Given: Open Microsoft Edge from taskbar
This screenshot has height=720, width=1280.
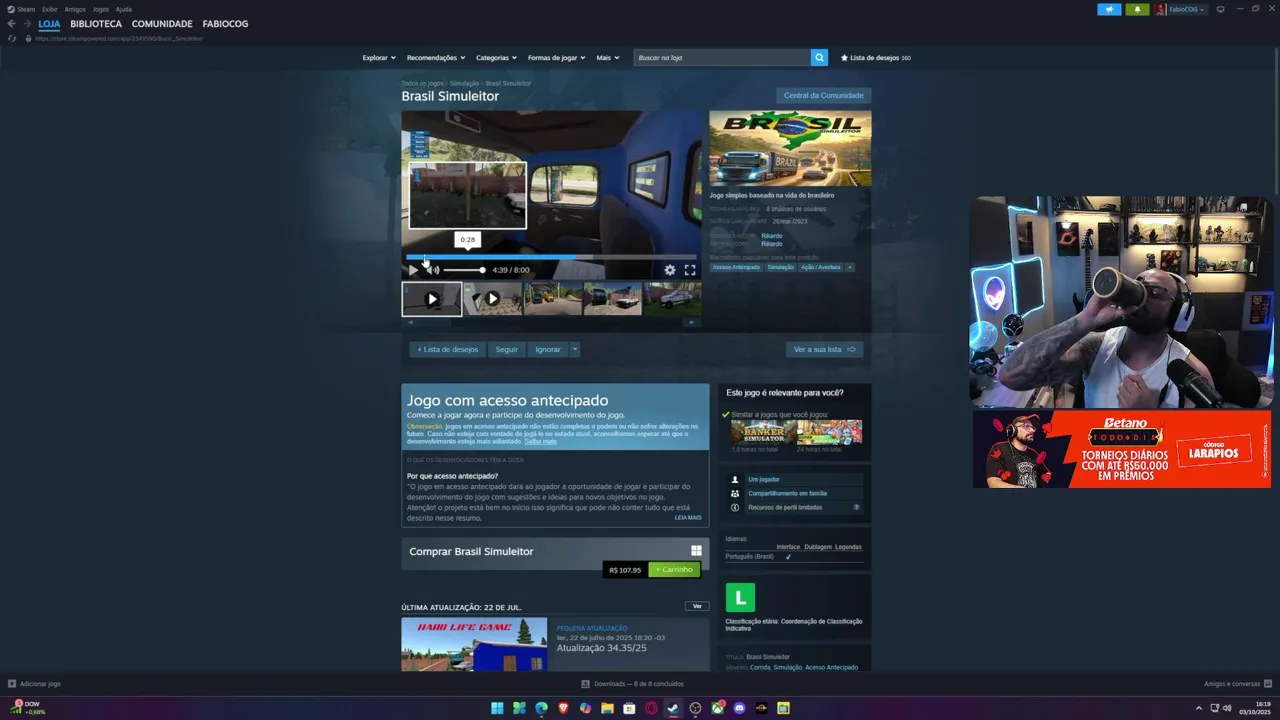Looking at the screenshot, I should click(x=541, y=708).
